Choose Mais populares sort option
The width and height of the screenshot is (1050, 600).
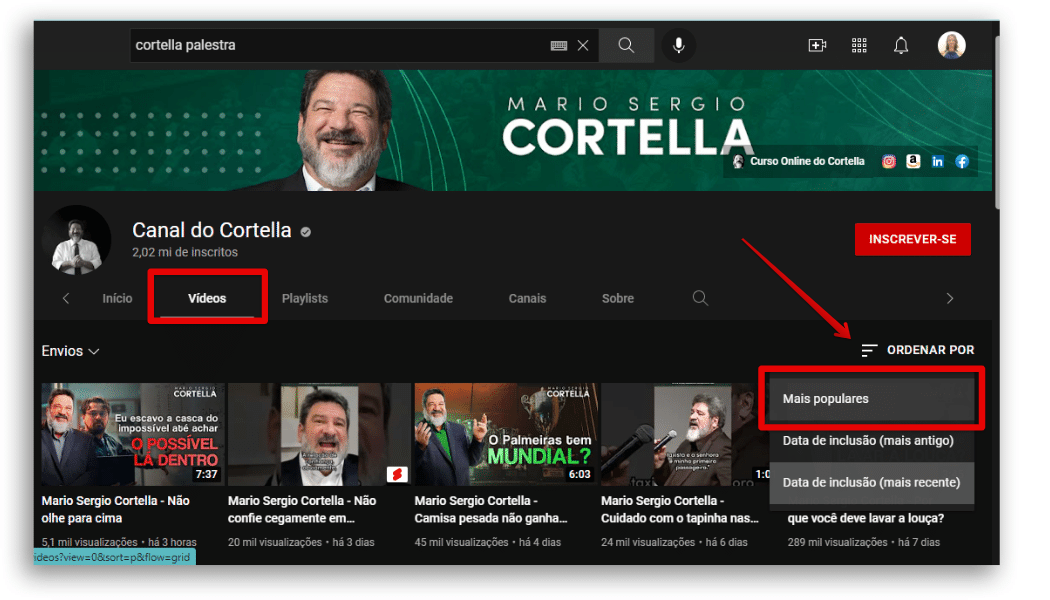[871, 398]
